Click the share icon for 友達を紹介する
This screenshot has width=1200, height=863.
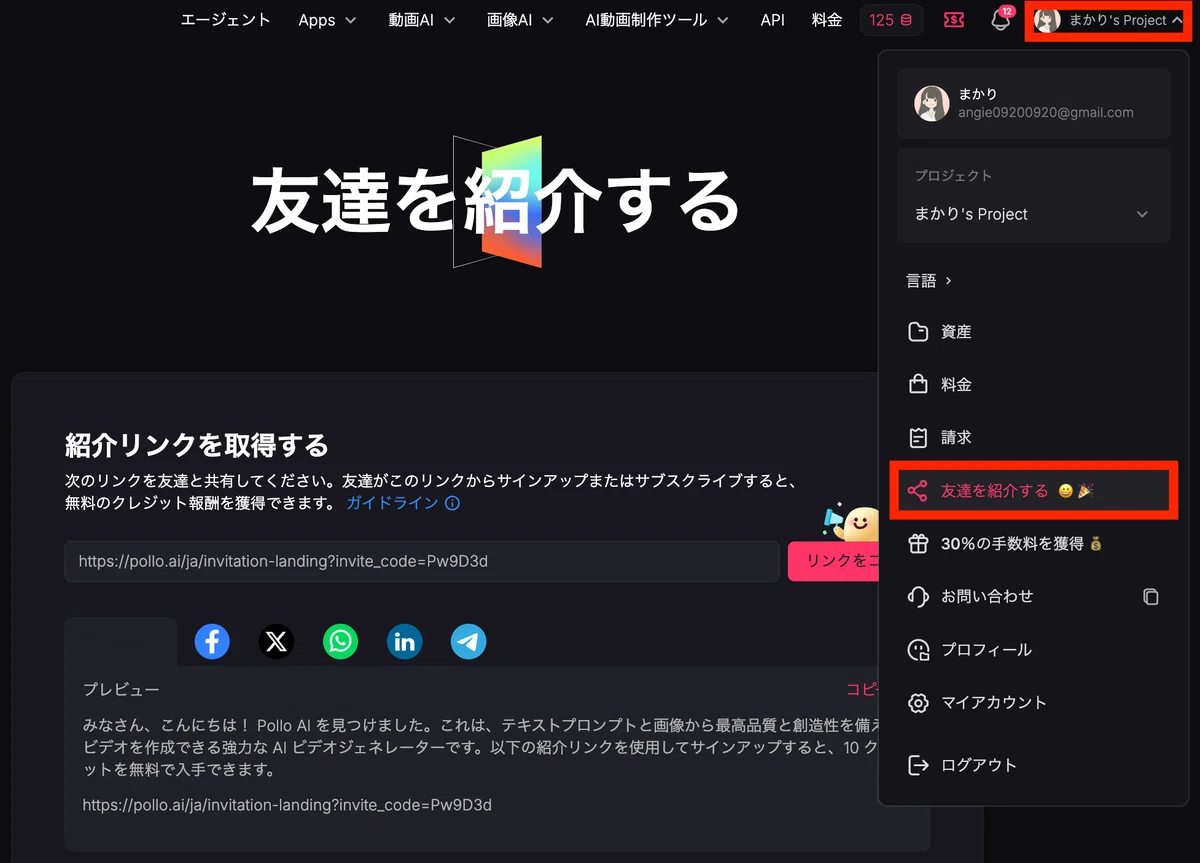click(x=917, y=491)
